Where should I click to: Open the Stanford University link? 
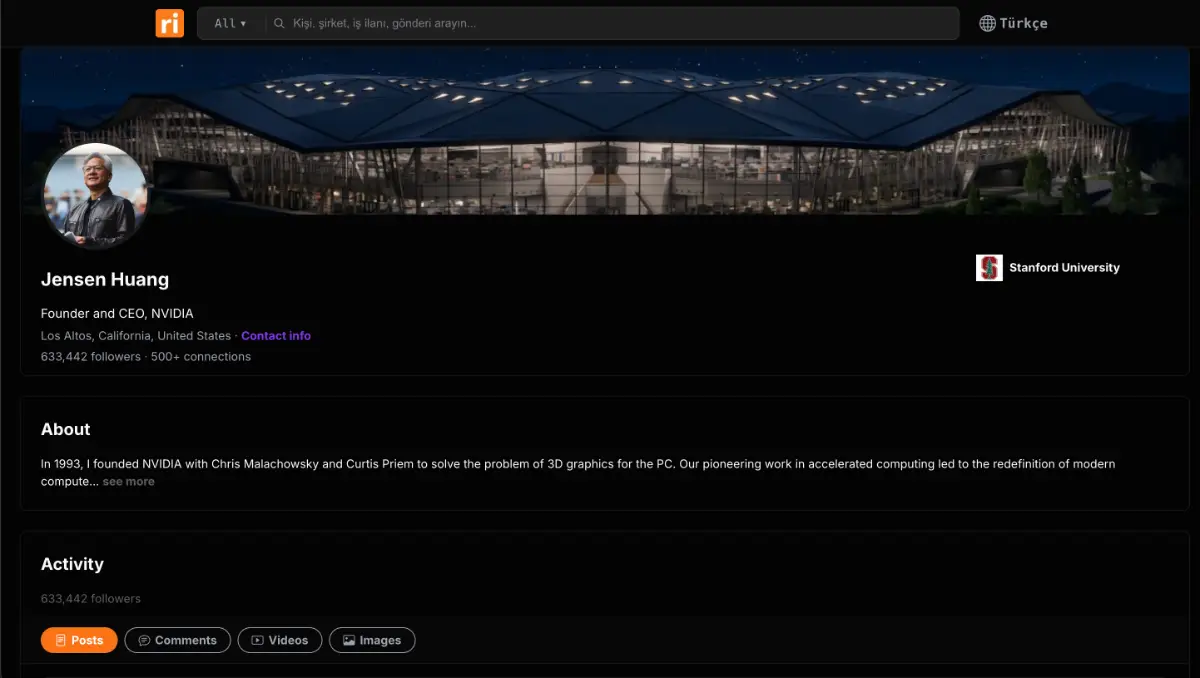click(1064, 268)
